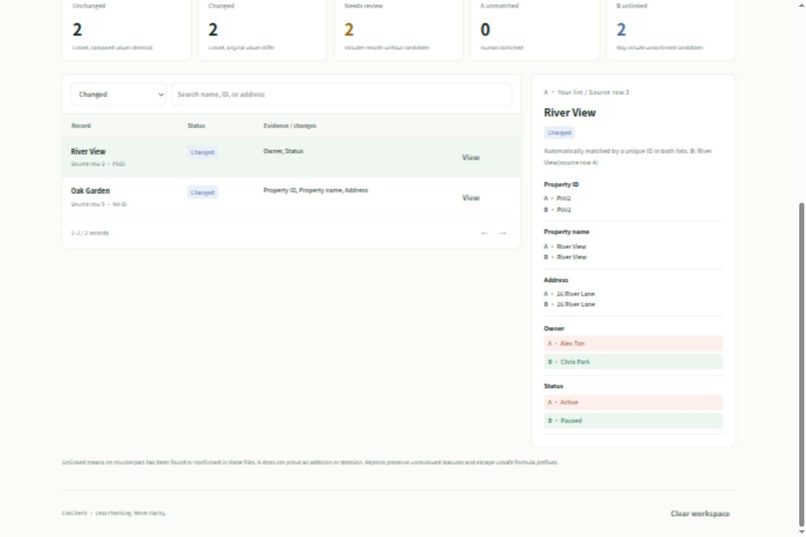Click the ListCheck footer tagline
This screenshot has width=806, height=537.
[114, 513]
